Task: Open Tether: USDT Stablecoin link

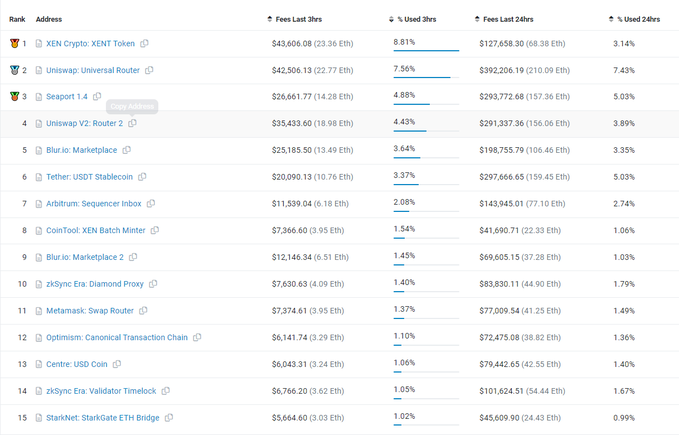Action: coord(90,177)
